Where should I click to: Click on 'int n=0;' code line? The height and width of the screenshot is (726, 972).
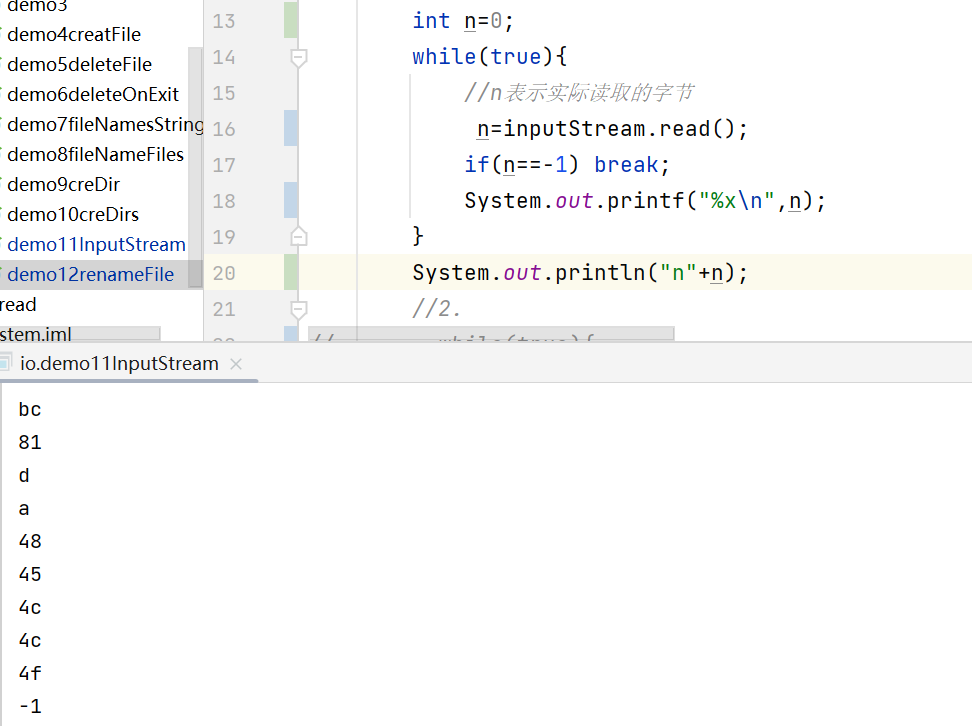pyautogui.click(x=463, y=21)
